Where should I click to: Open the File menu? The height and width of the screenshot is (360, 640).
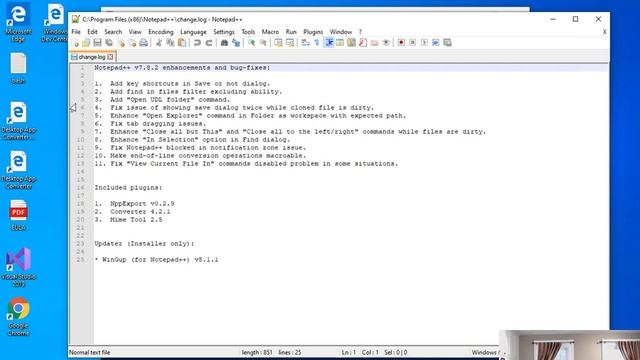pyautogui.click(x=76, y=32)
